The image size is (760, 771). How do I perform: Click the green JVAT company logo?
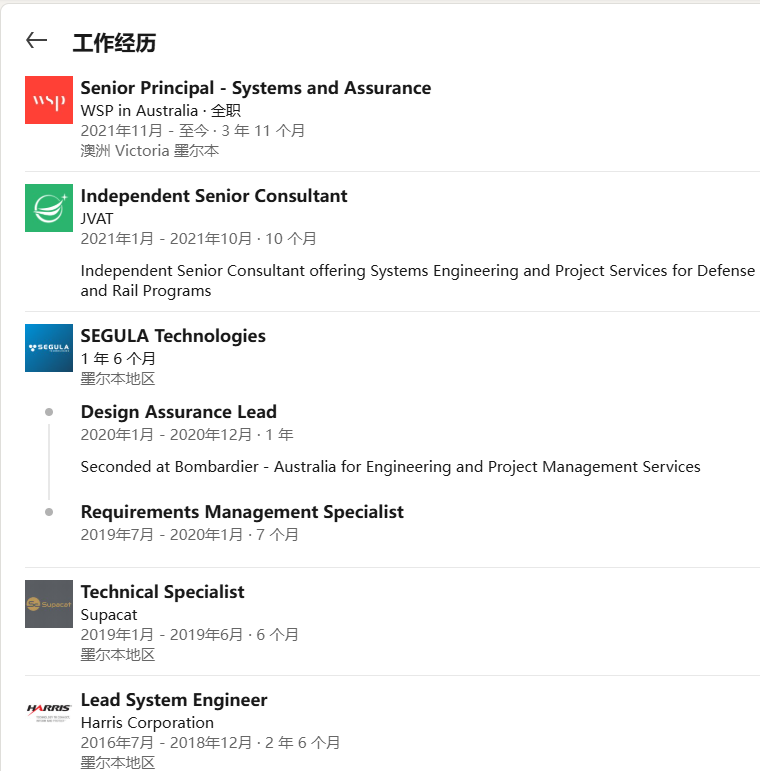[x=49, y=208]
